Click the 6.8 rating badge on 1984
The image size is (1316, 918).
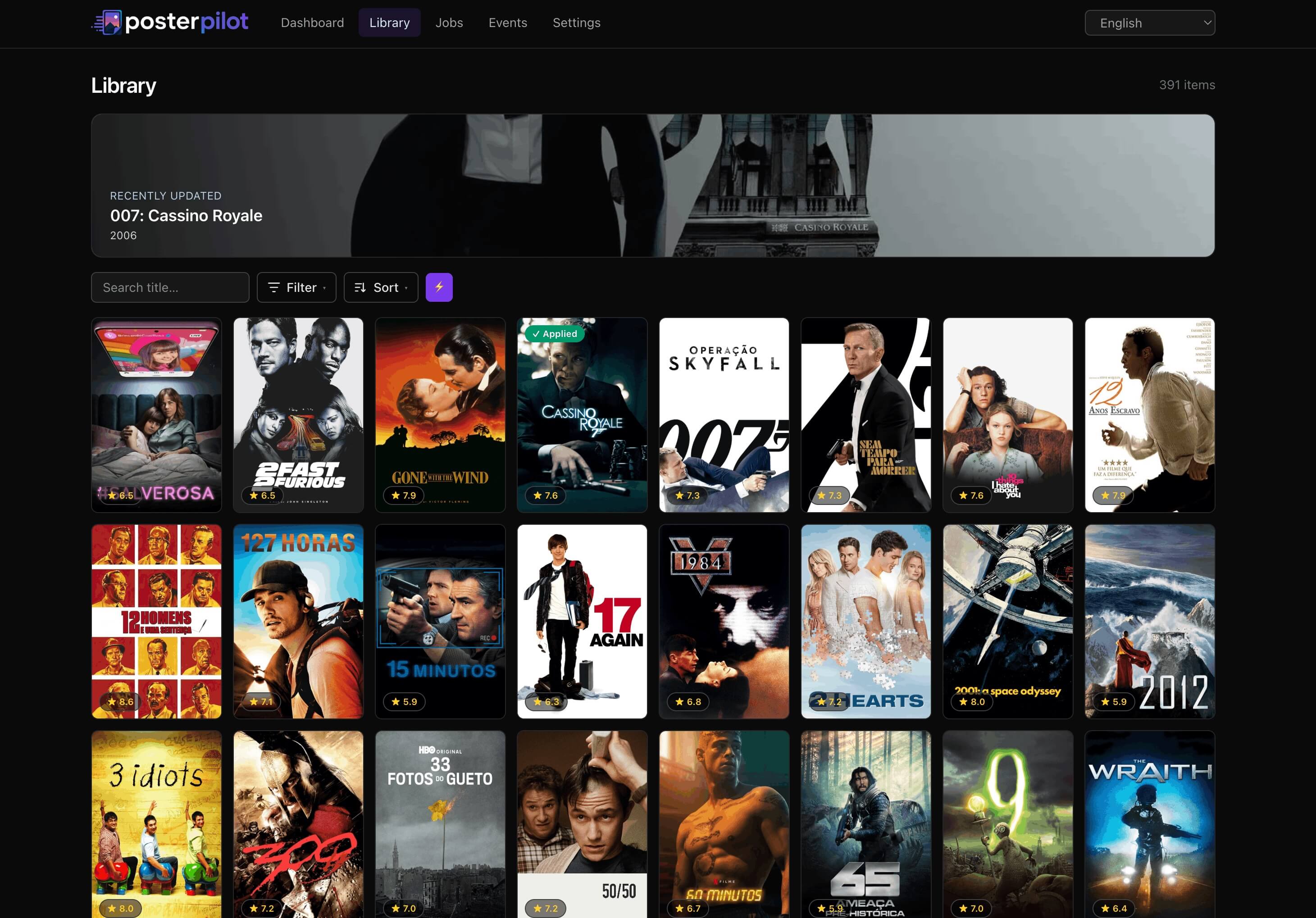click(688, 701)
